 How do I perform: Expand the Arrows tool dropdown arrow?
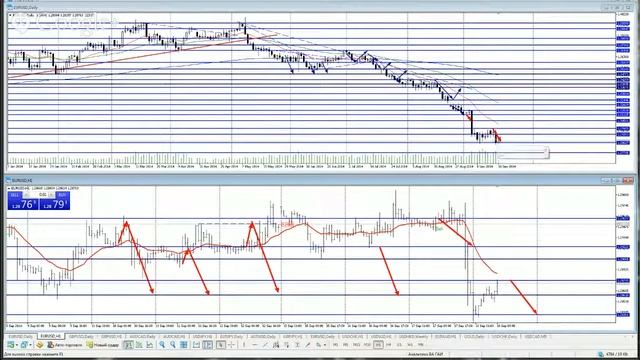click(325, 345)
